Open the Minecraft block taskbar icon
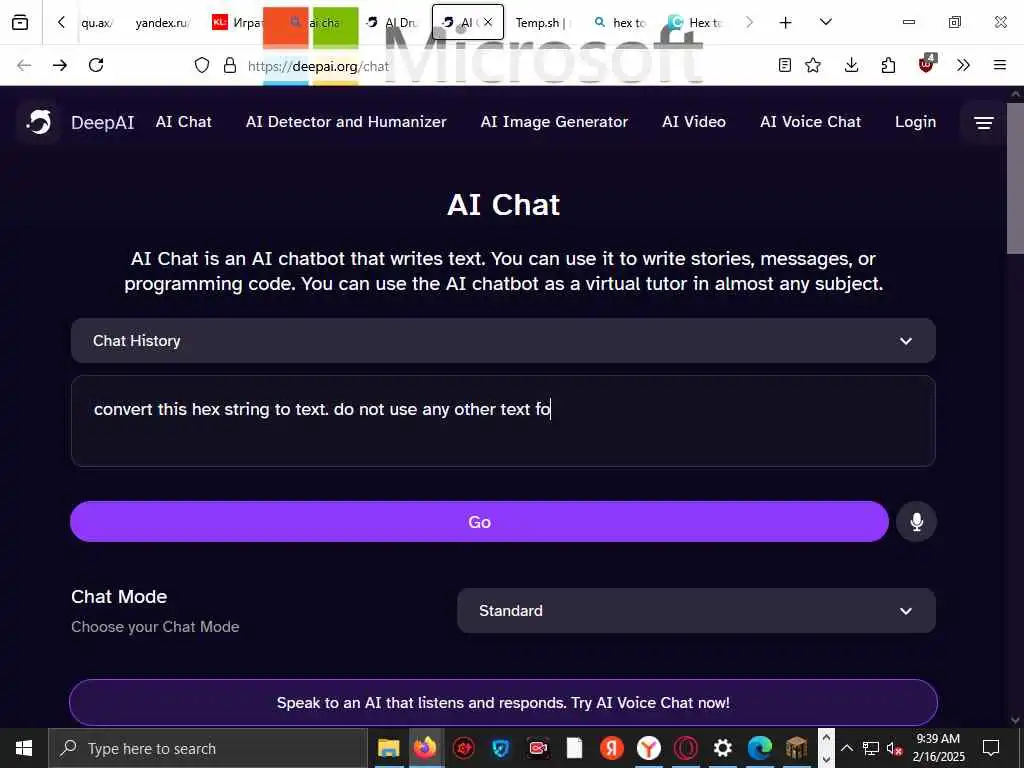The height and width of the screenshot is (768, 1024). pos(797,748)
